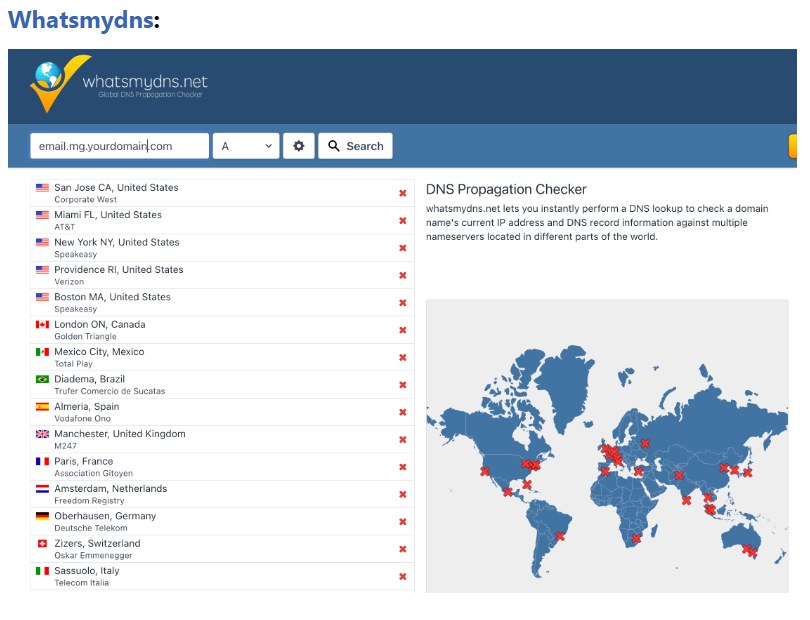Click the Search button
810x620 pixels.
tap(355, 146)
